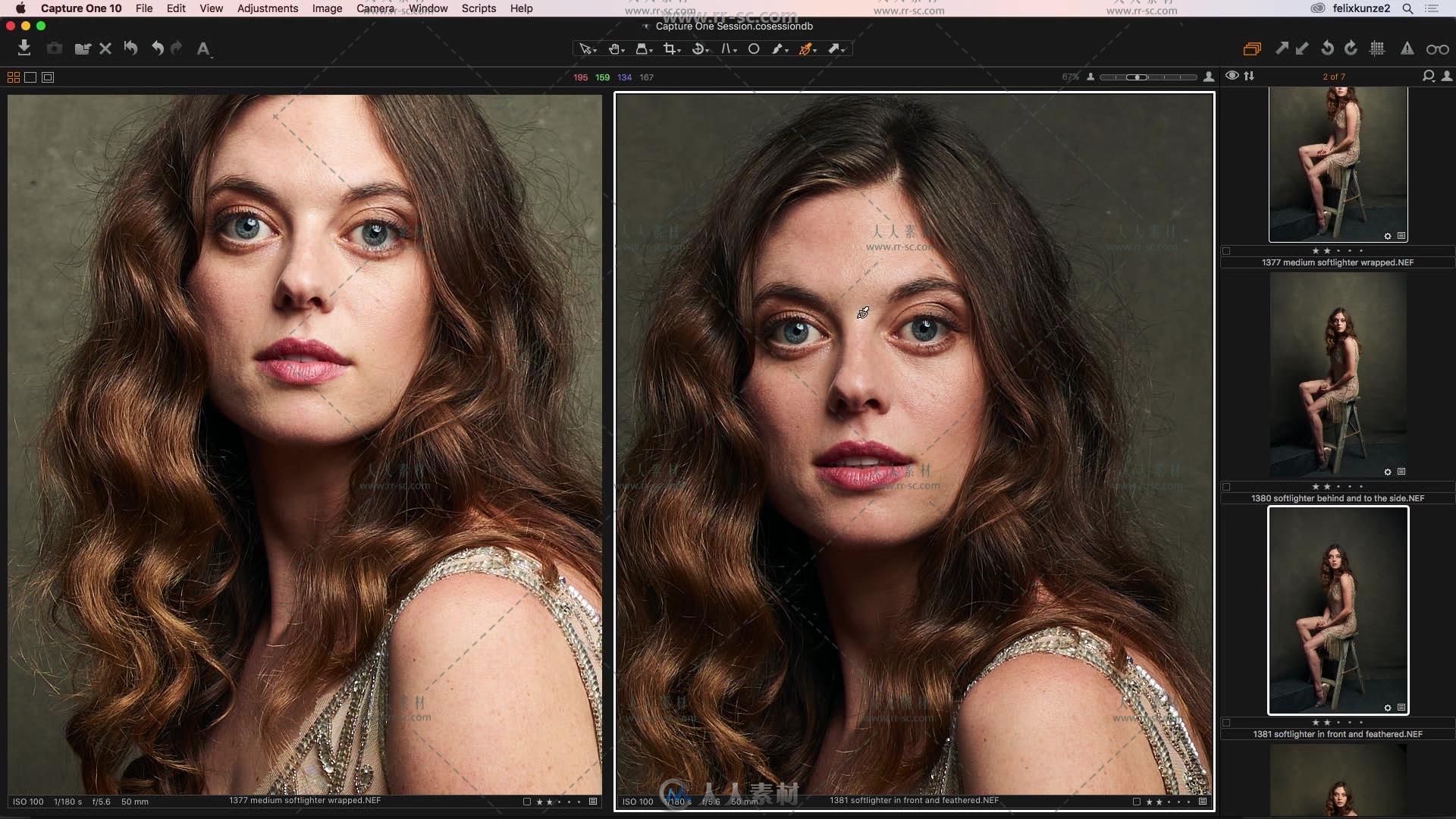Click small person zoom-out icon
Screen dimensions: 1456x819
pos(1090,77)
